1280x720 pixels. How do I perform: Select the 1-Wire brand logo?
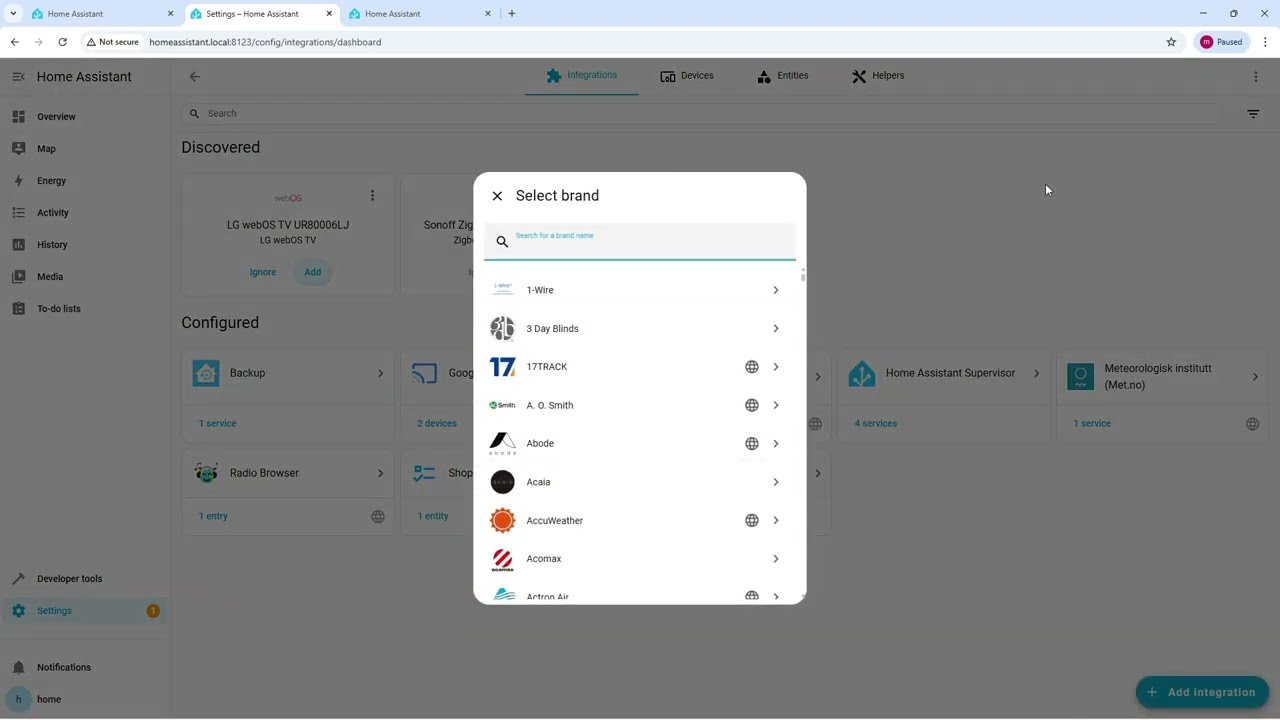coord(503,290)
